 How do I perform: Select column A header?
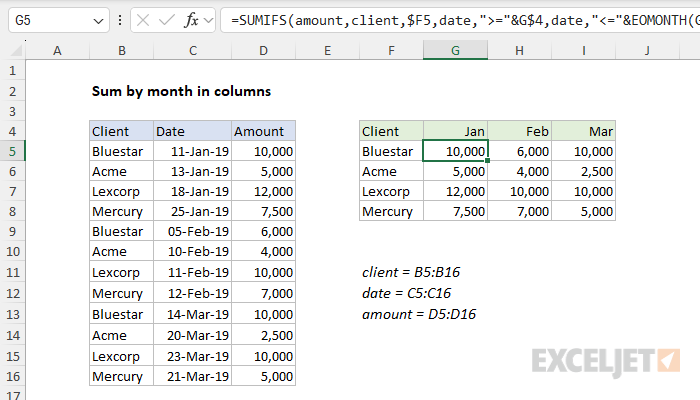coord(57,50)
